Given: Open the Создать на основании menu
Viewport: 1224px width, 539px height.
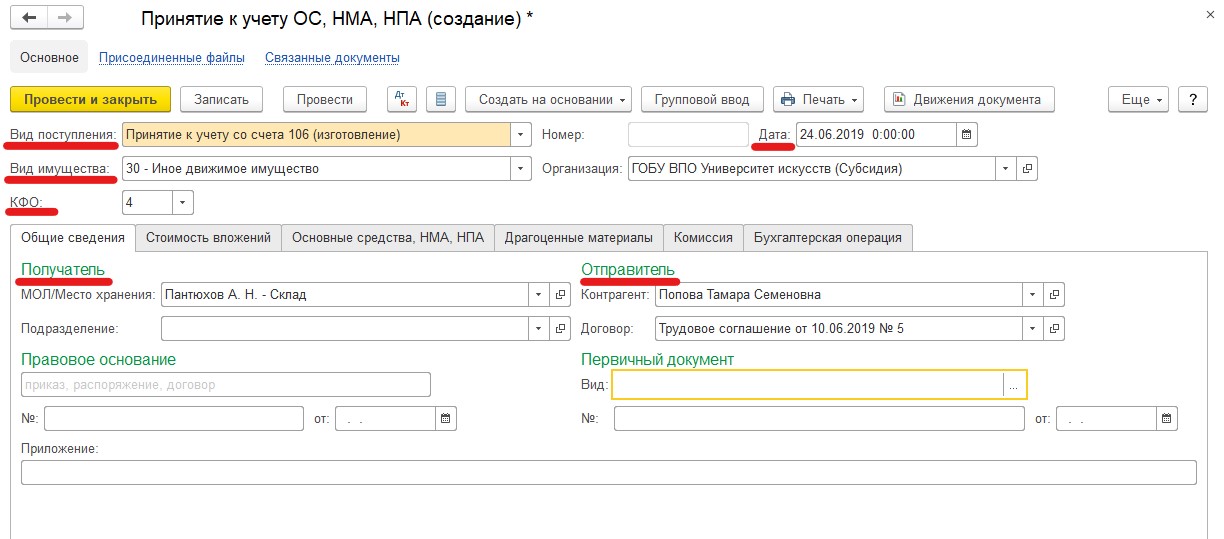Looking at the screenshot, I should coord(549,99).
